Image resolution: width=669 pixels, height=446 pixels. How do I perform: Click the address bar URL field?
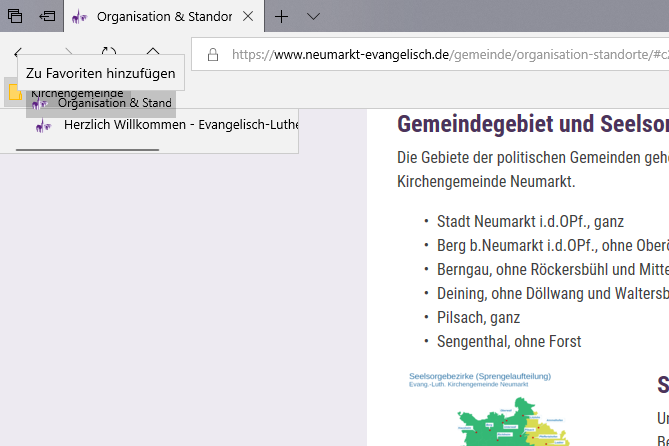(x=430, y=55)
